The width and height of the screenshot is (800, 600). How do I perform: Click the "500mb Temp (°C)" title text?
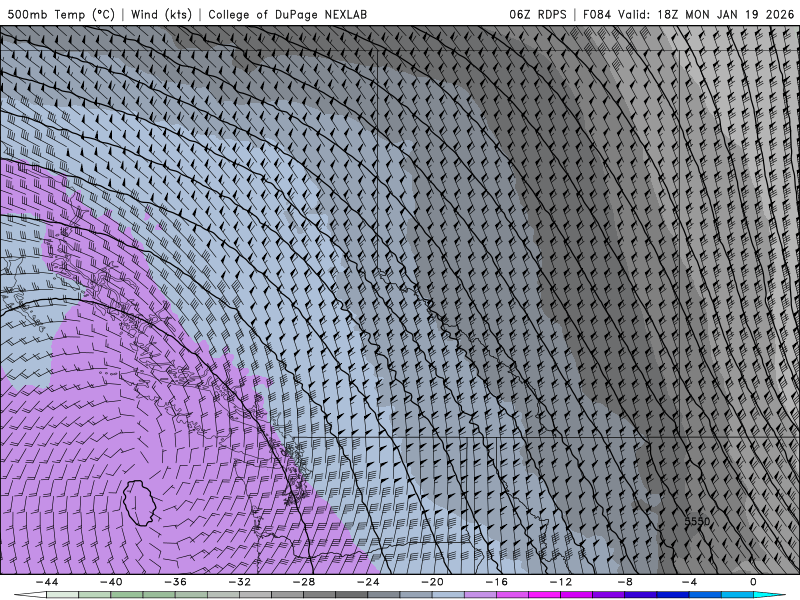61,14
